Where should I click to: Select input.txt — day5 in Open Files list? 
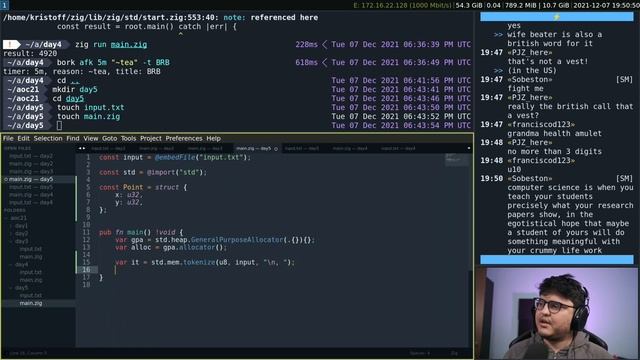tap(31, 187)
